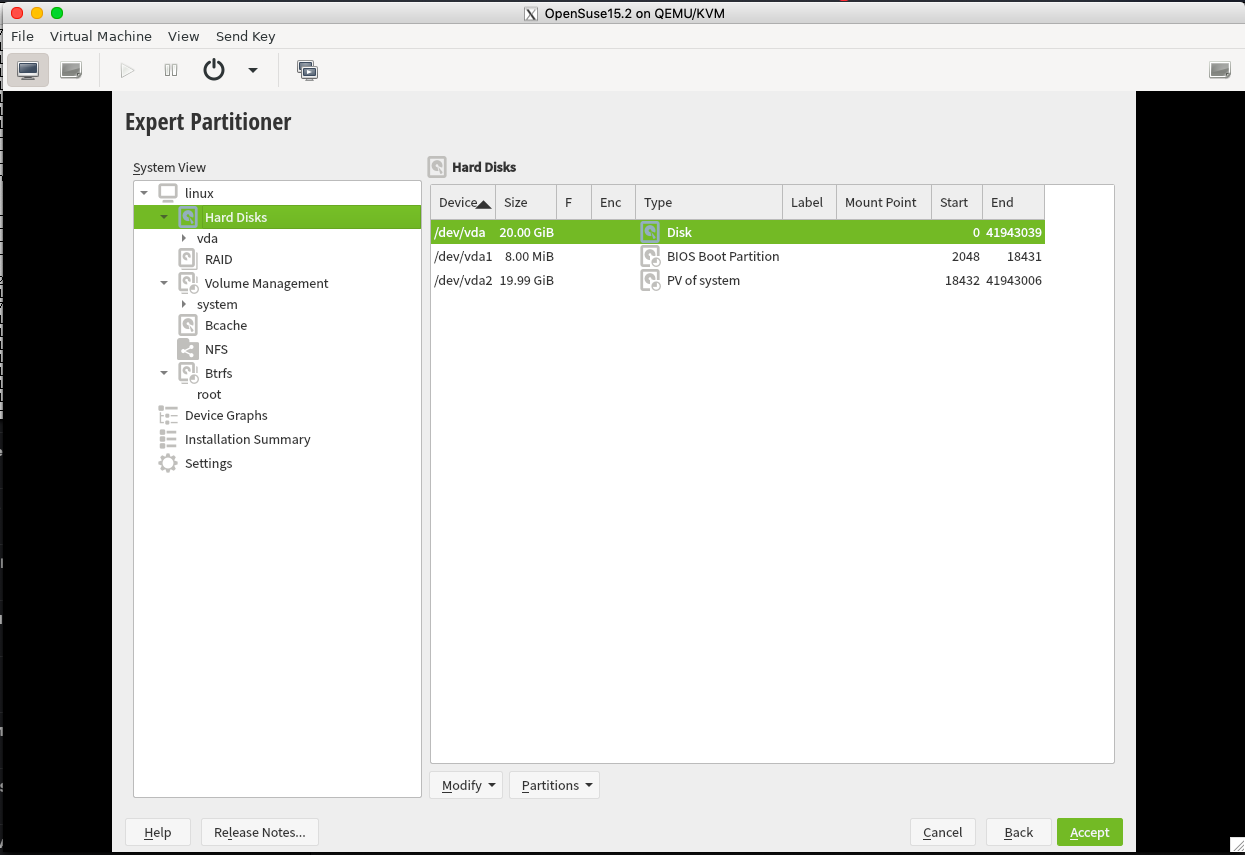Collapse the Hard Disks tree node

[x=164, y=217]
